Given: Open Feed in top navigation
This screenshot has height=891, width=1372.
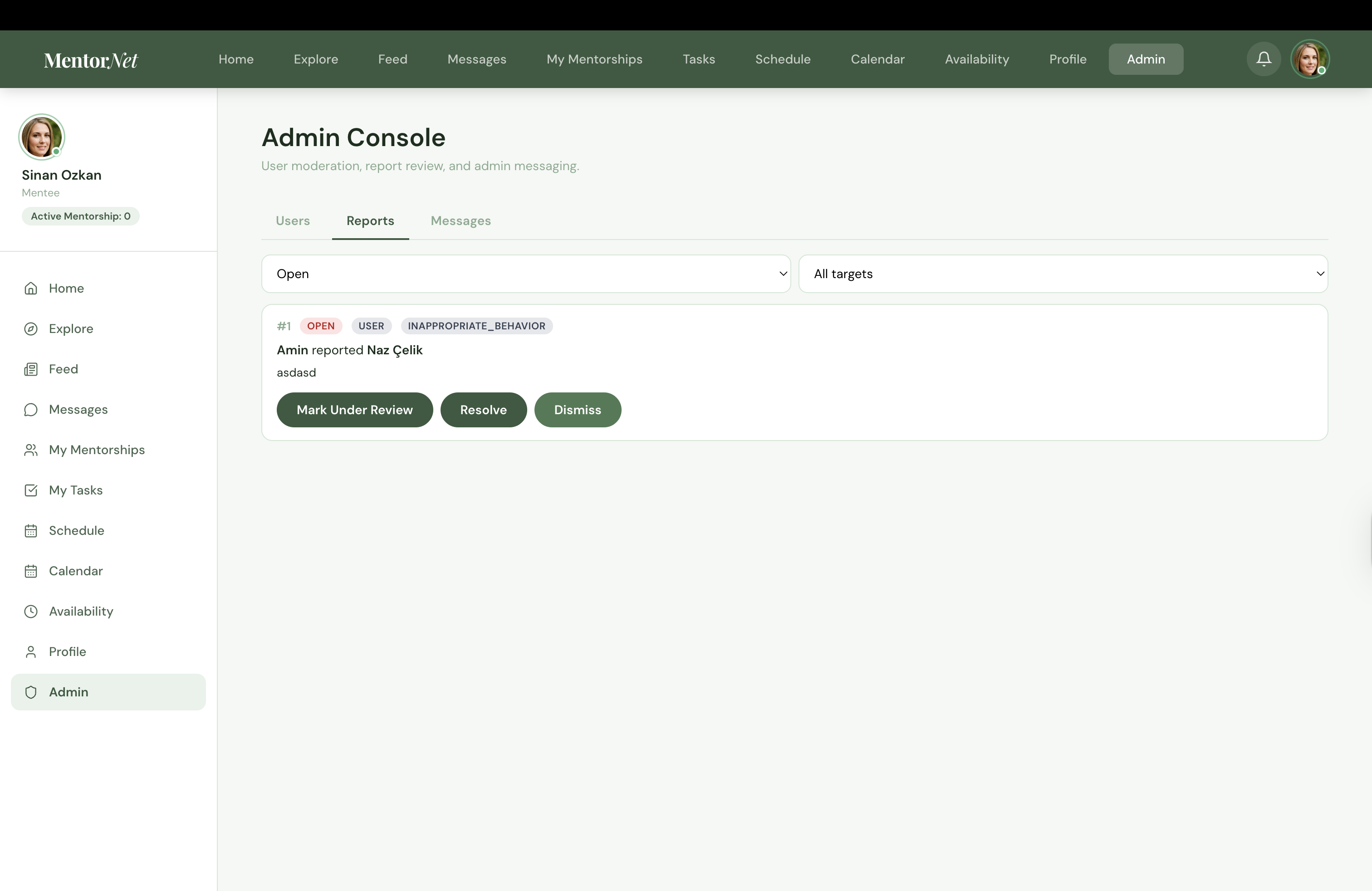Looking at the screenshot, I should 392,59.
